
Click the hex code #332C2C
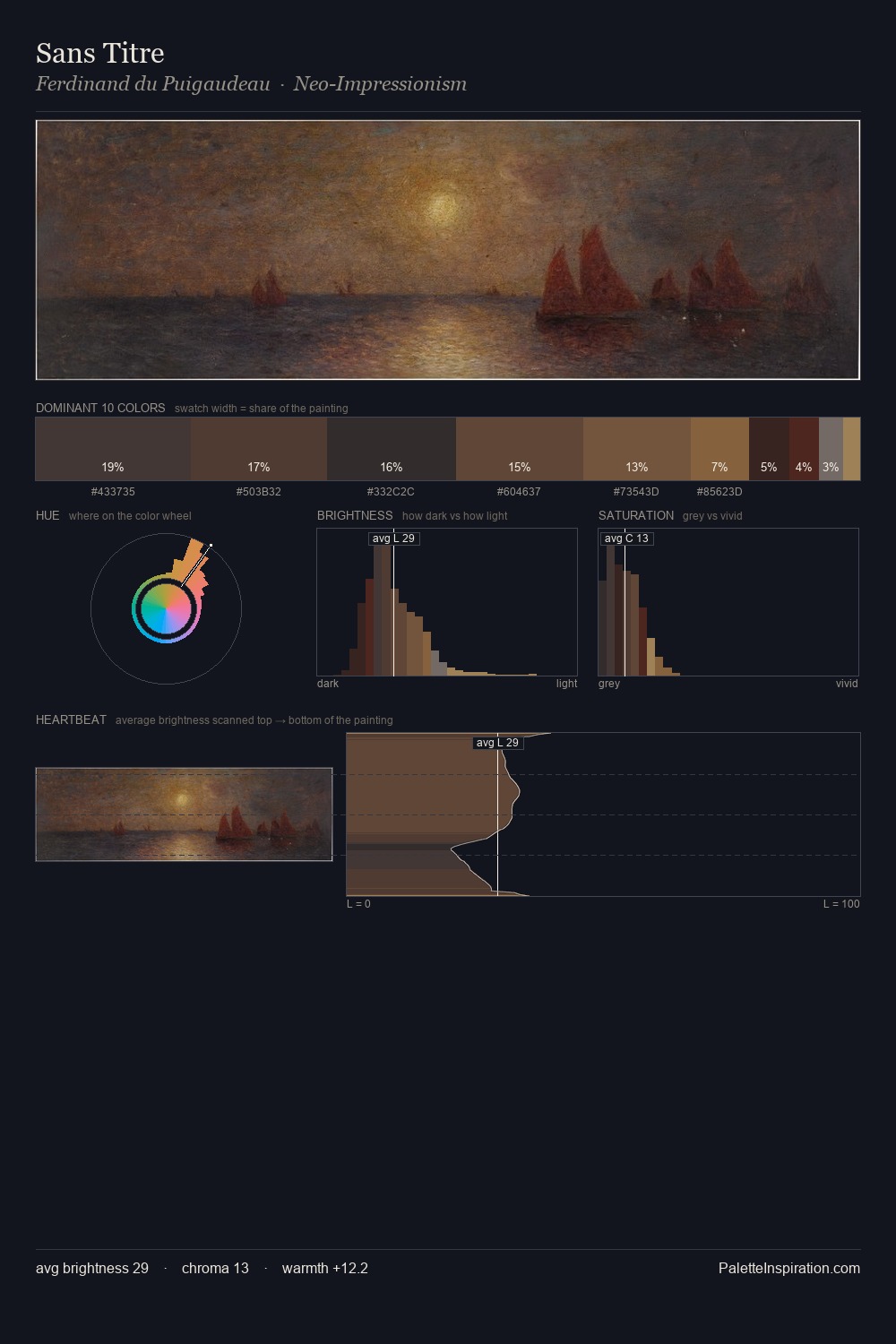click(391, 492)
